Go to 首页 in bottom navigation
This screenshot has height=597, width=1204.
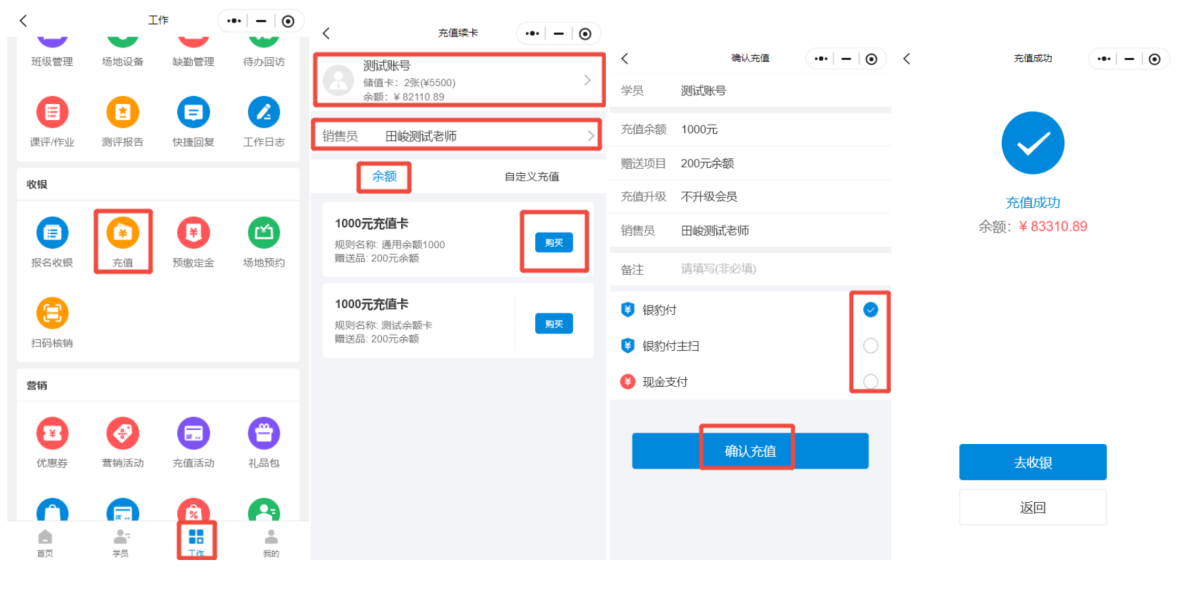click(x=45, y=543)
